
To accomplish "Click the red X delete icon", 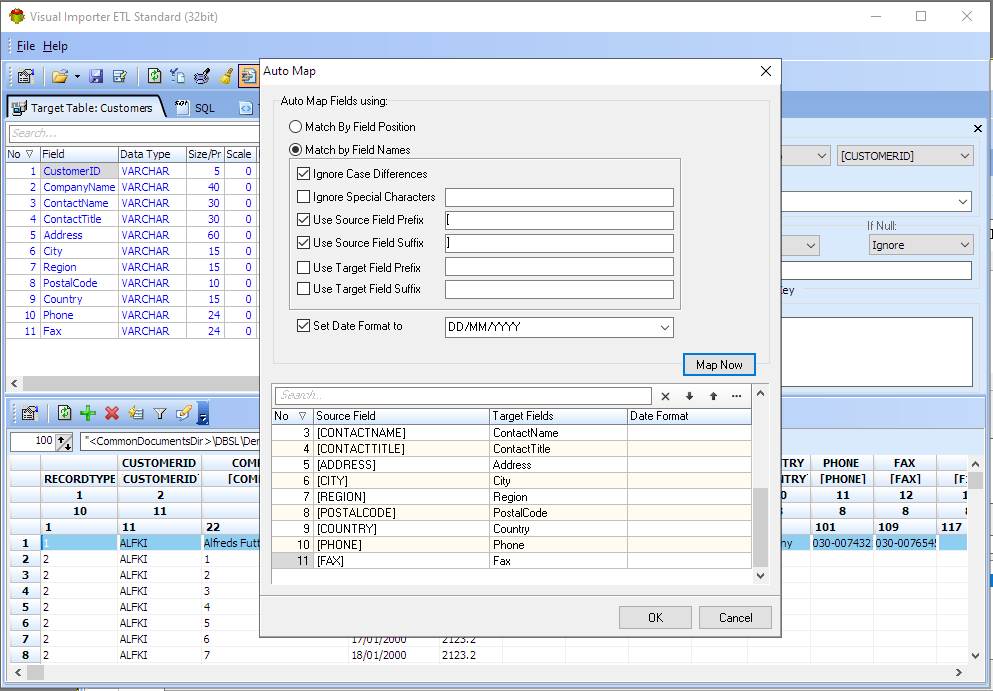I will [112, 413].
